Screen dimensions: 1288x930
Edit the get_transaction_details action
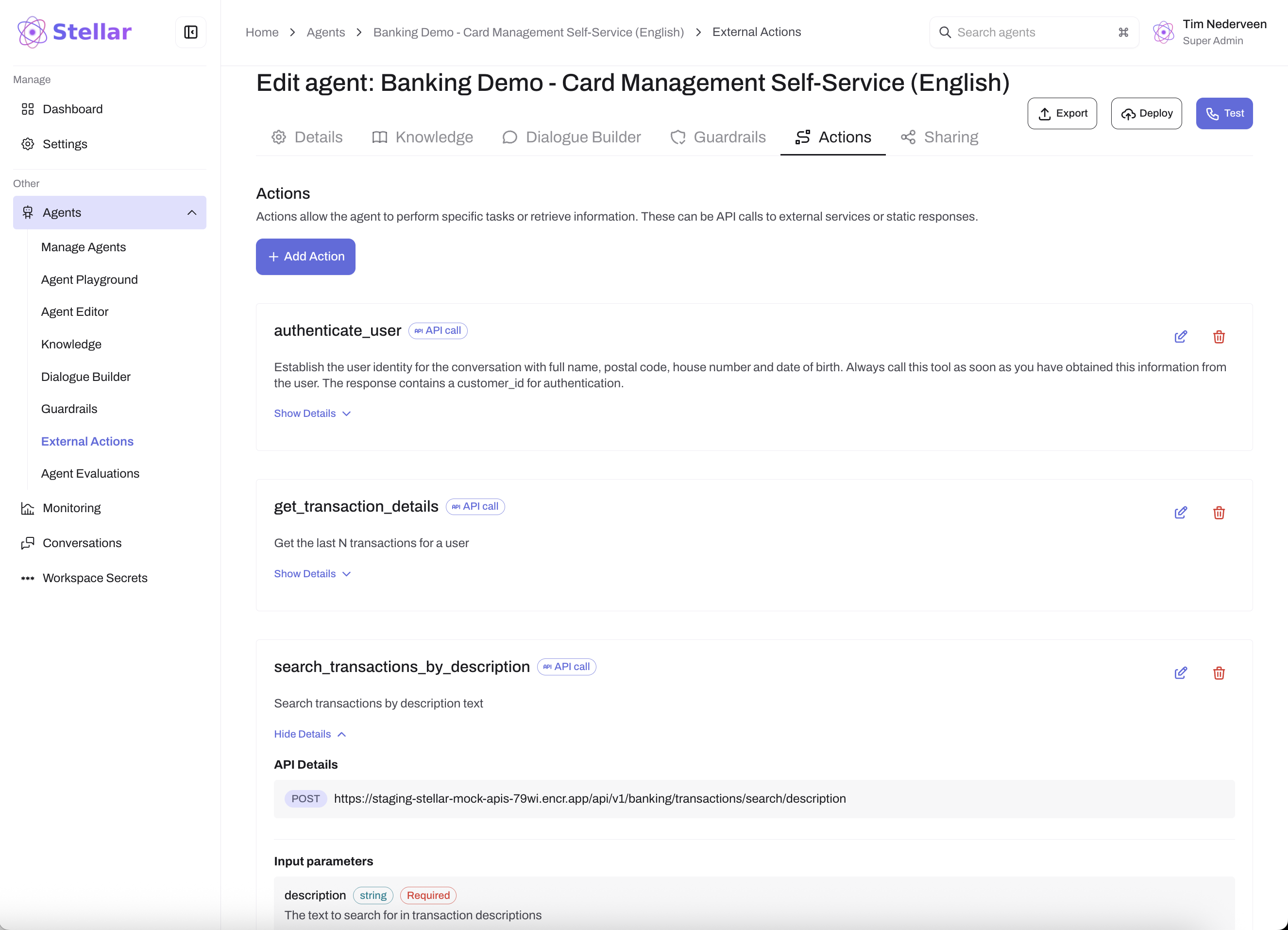(x=1181, y=513)
